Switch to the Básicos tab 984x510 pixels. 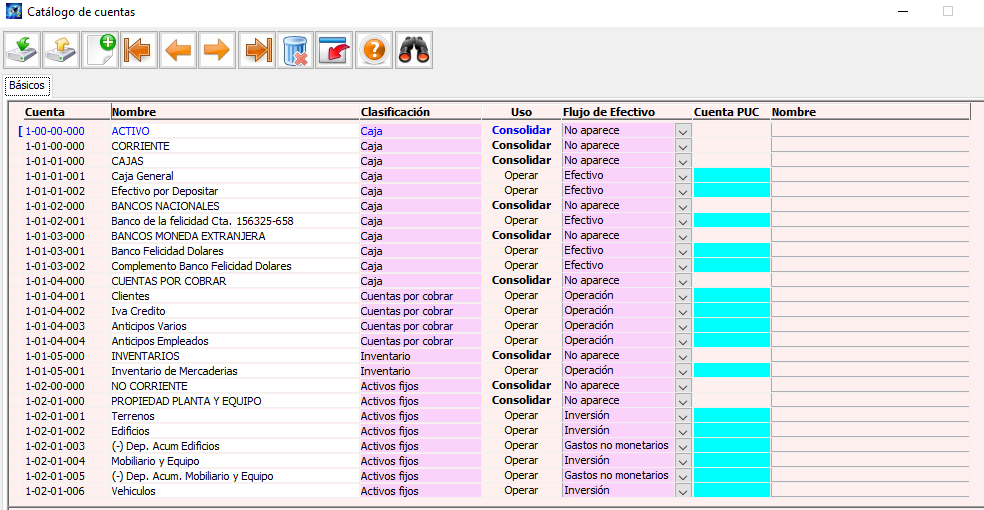[x=26, y=86]
